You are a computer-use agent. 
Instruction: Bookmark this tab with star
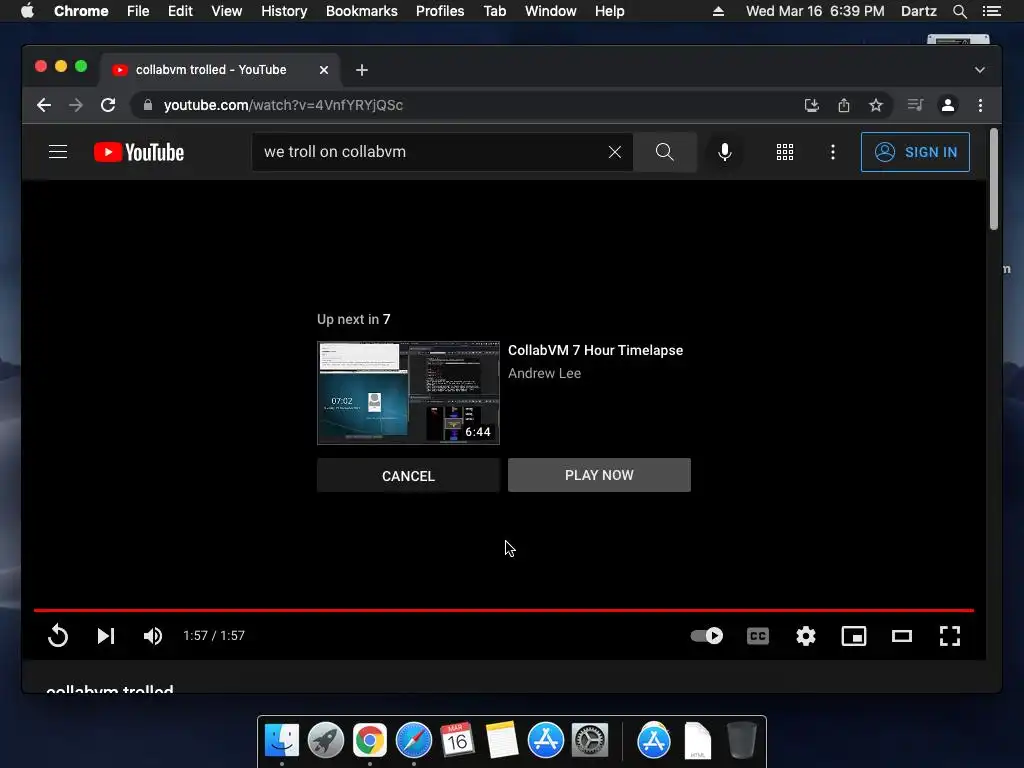click(x=876, y=105)
